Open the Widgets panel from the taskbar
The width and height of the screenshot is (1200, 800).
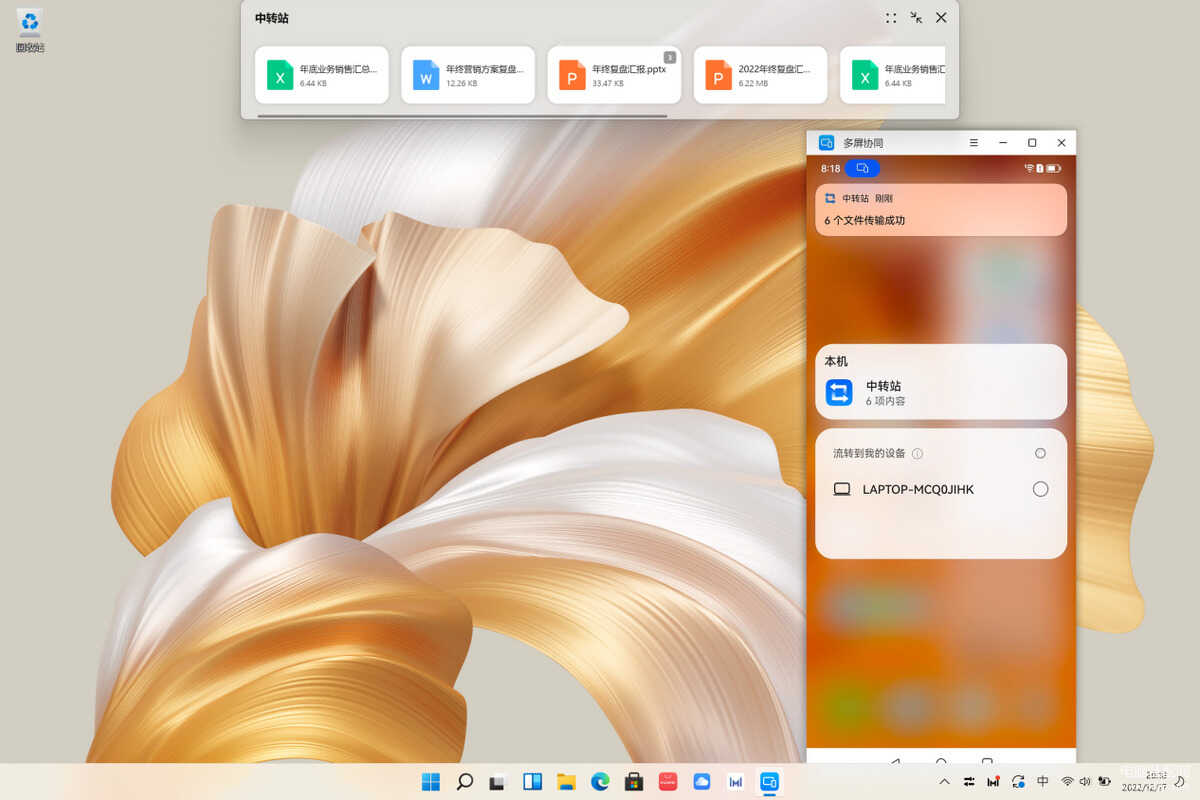[x=532, y=782]
